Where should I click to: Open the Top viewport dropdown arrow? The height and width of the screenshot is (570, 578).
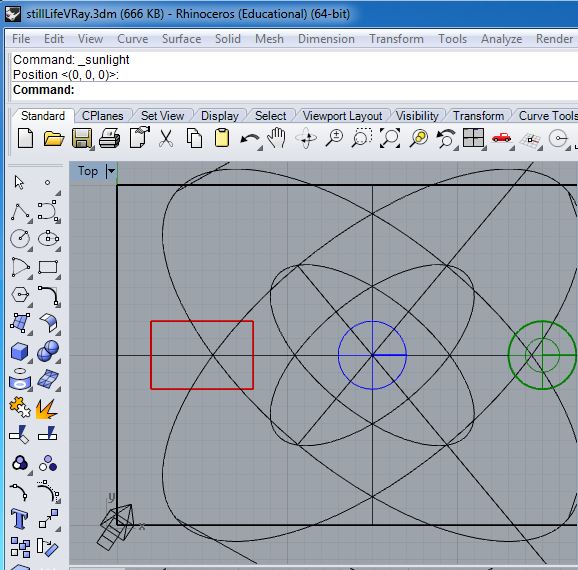click(x=111, y=171)
